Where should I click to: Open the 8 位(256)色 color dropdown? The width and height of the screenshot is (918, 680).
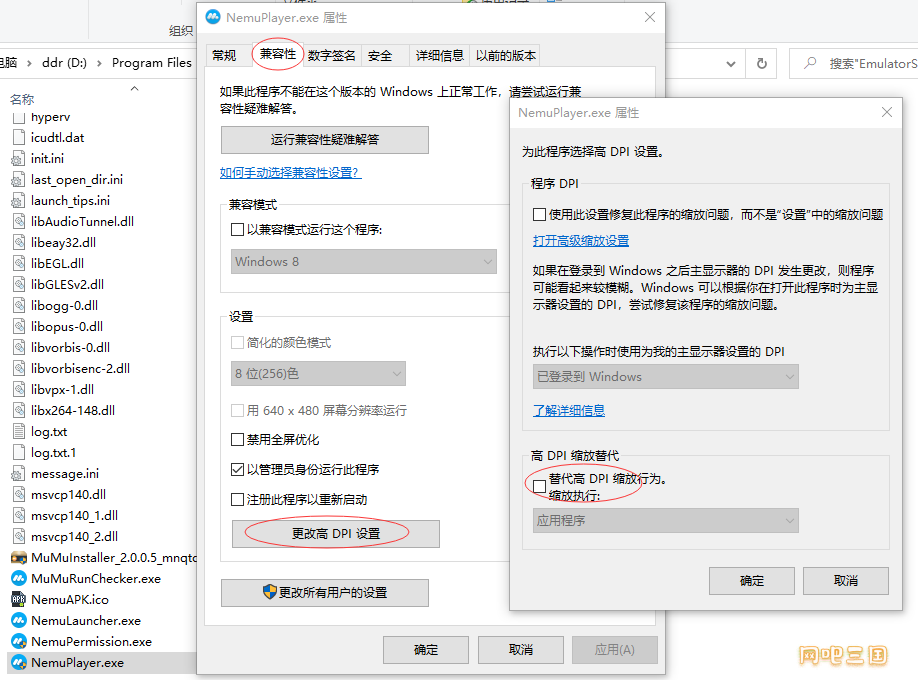point(318,374)
